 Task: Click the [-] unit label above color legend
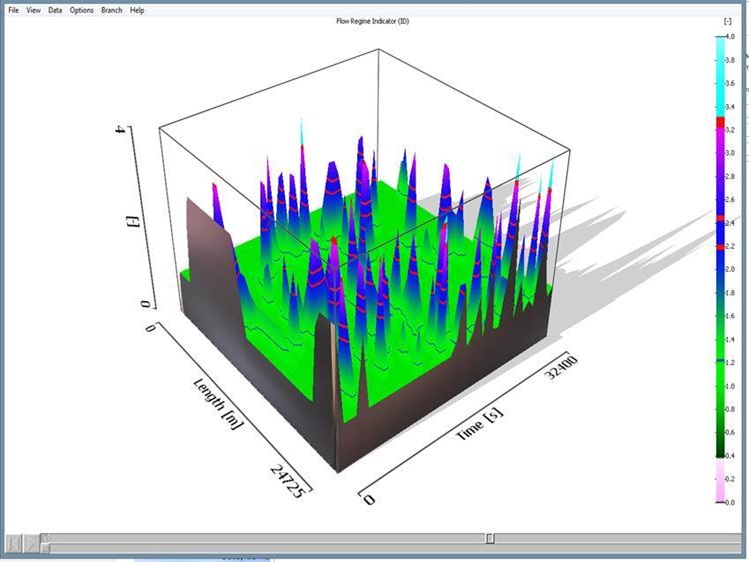coord(727,21)
